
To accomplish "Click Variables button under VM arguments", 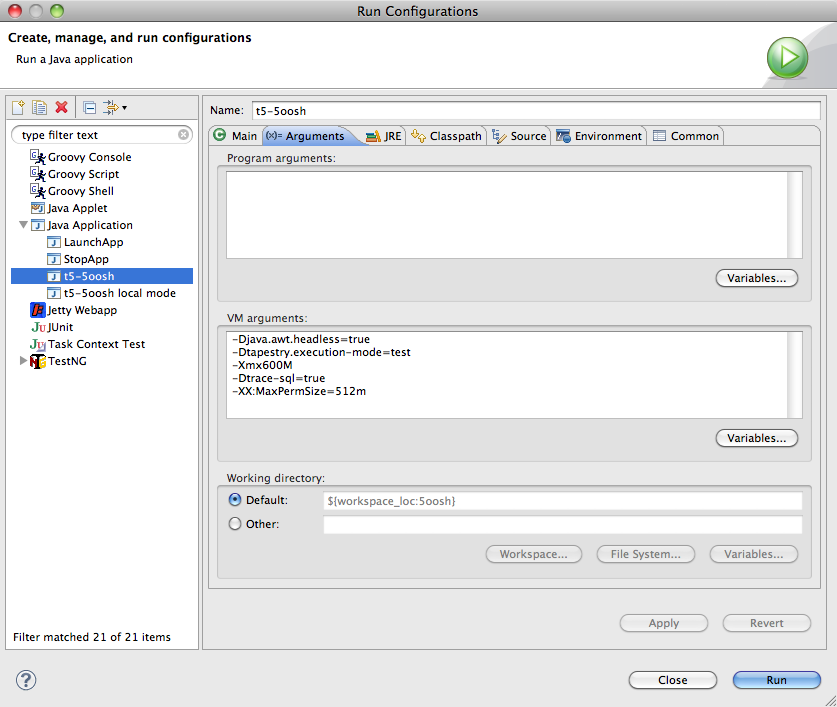I will [x=756, y=438].
